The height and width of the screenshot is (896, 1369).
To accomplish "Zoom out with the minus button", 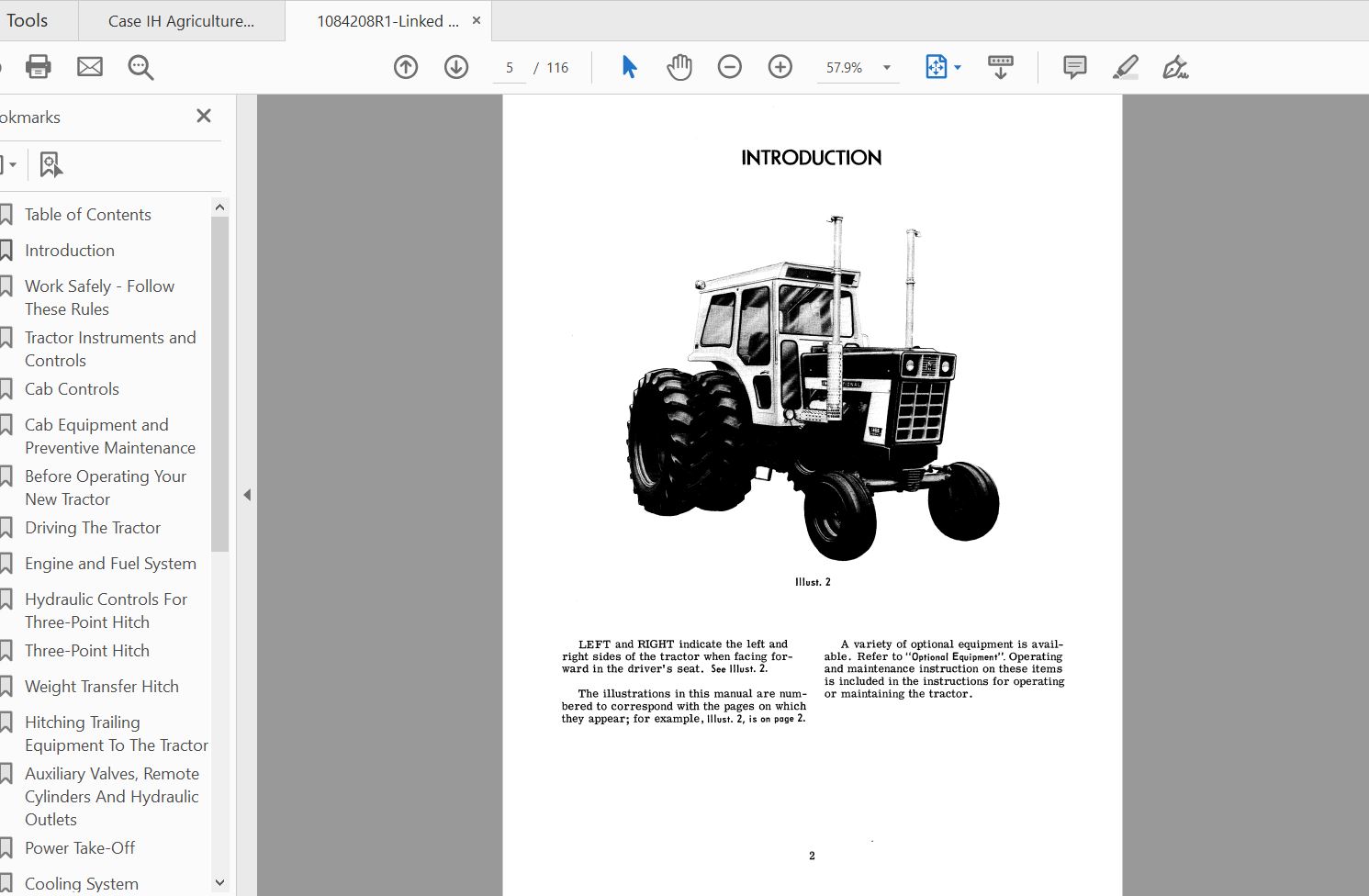I will point(730,67).
